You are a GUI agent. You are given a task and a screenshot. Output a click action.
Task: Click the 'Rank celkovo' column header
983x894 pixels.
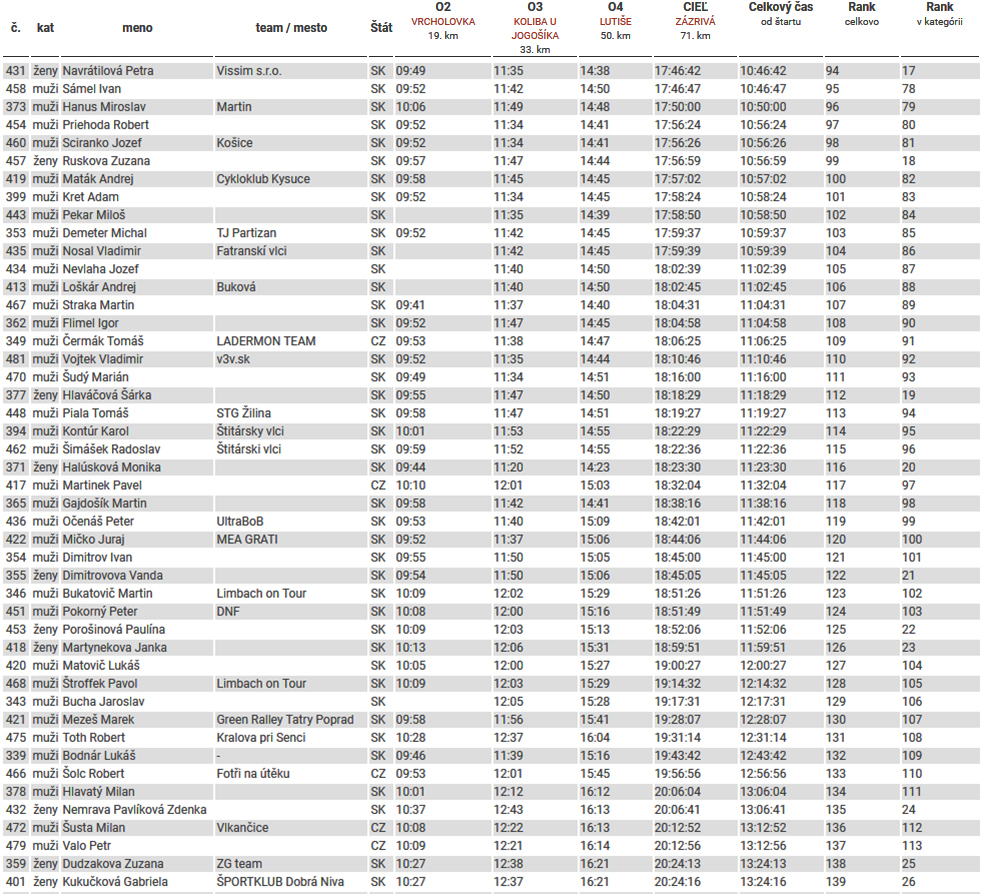pos(861,14)
